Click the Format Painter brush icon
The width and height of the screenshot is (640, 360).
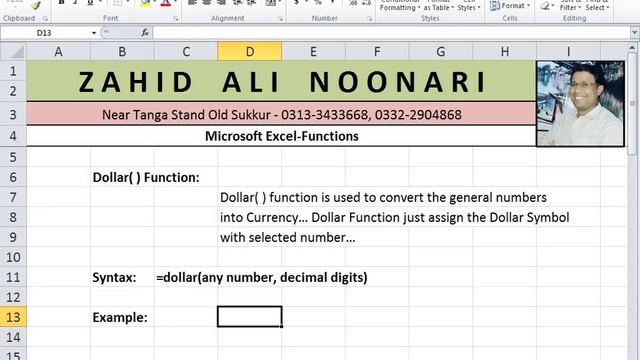36,5
